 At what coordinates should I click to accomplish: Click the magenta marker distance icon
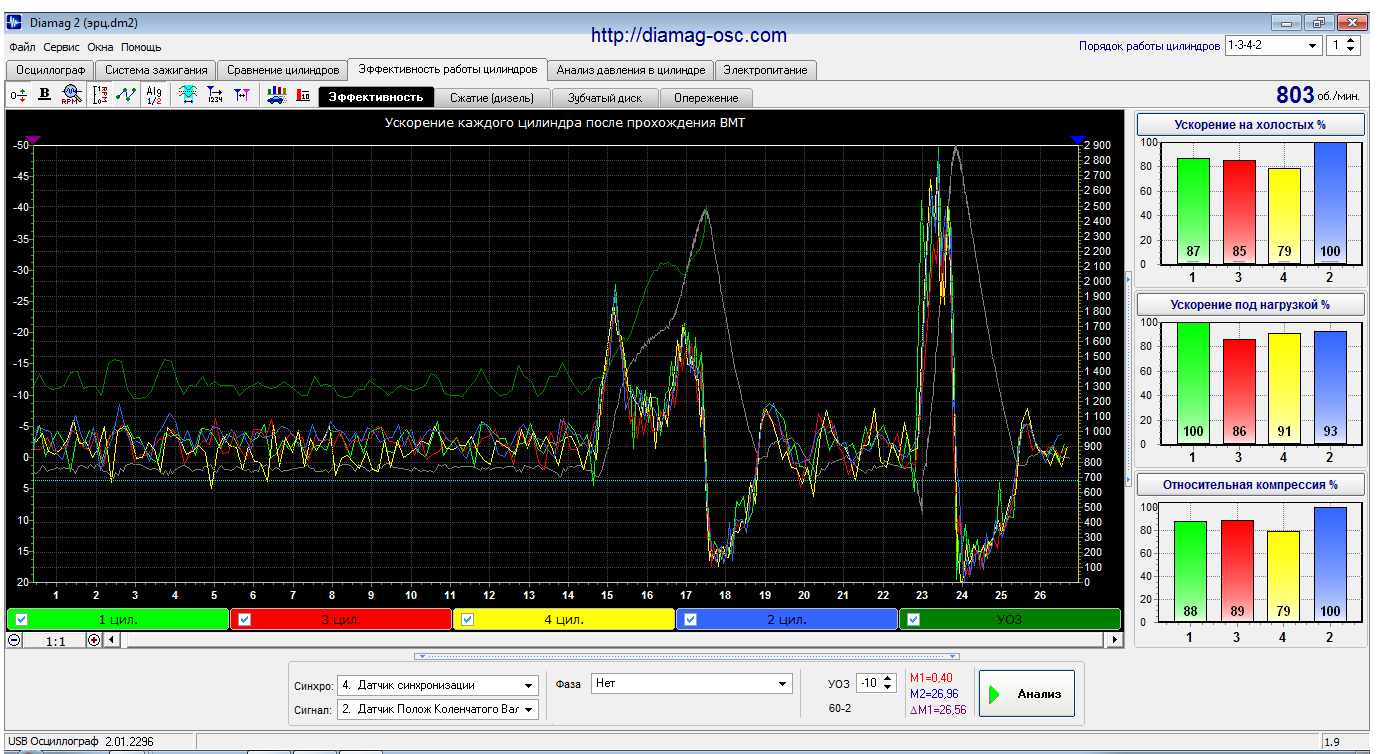242,95
